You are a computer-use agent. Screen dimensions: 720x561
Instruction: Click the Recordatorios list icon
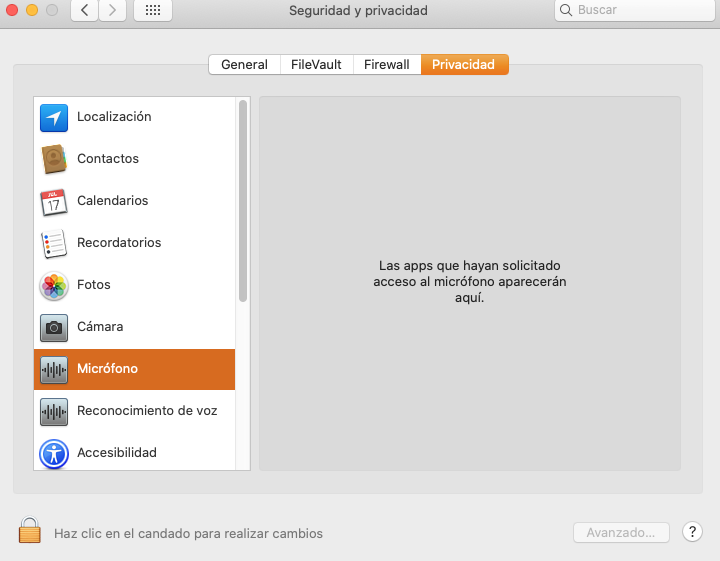[x=54, y=243]
